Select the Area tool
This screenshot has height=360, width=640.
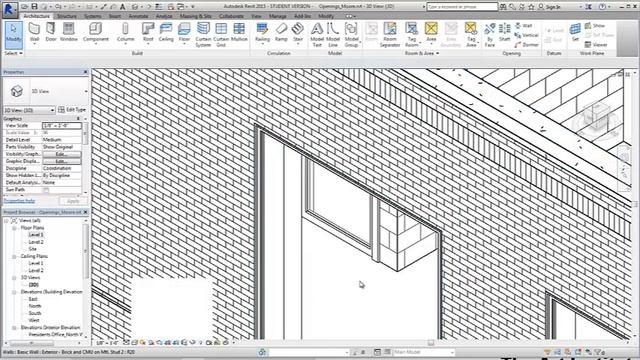(x=431, y=33)
